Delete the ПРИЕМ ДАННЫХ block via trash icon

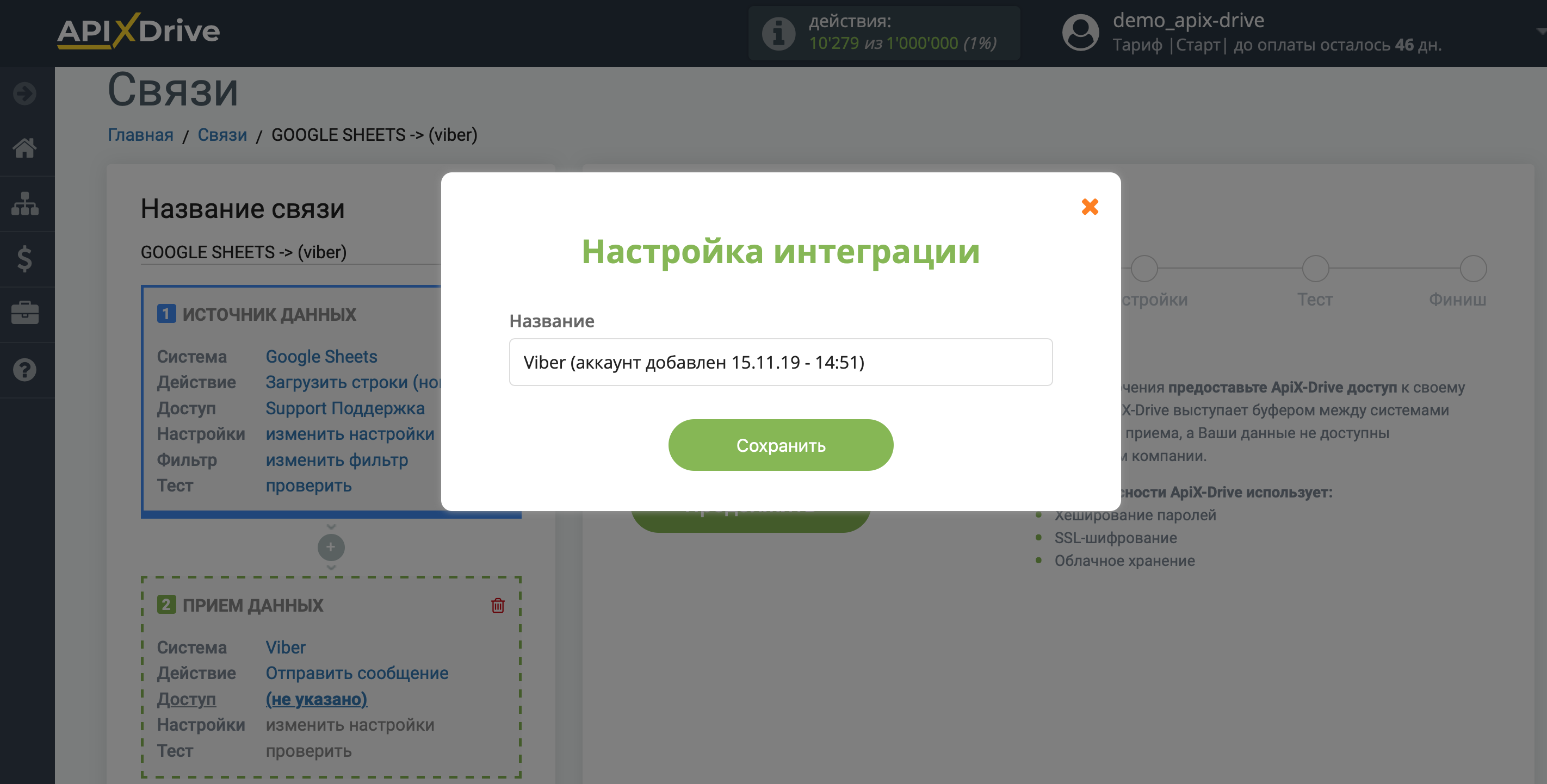click(x=497, y=605)
